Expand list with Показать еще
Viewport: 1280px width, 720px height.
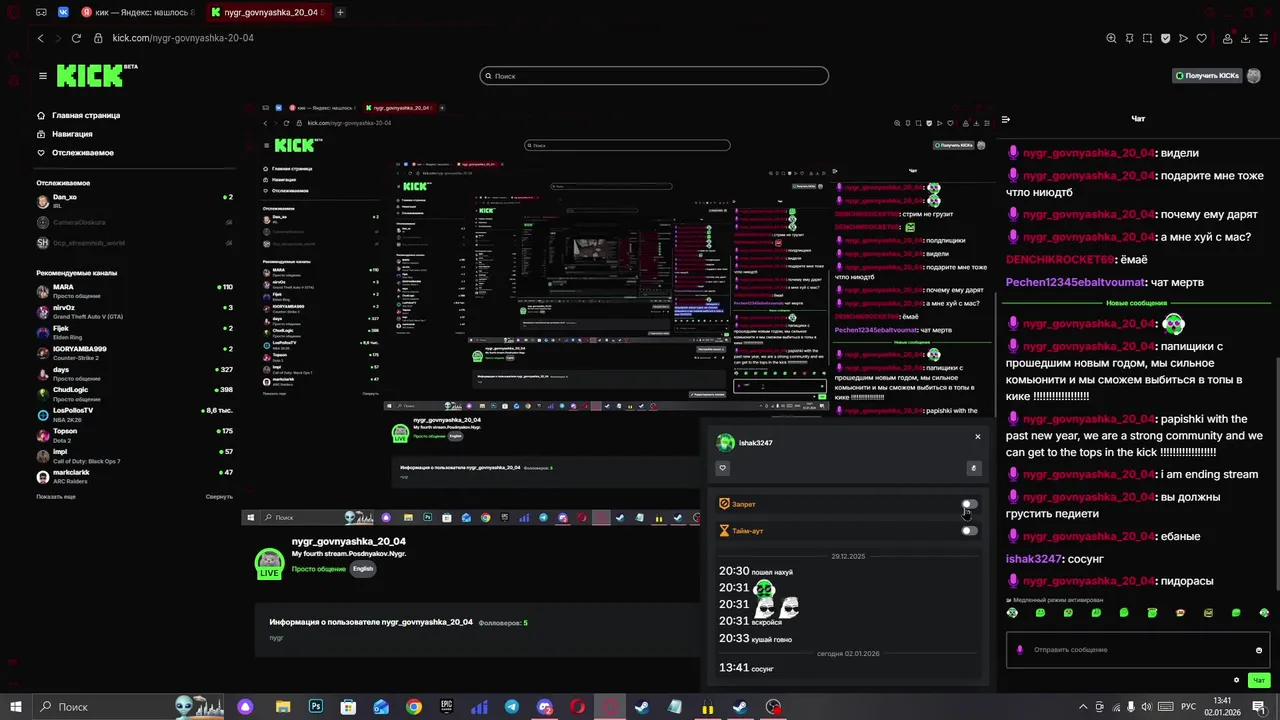coord(56,497)
